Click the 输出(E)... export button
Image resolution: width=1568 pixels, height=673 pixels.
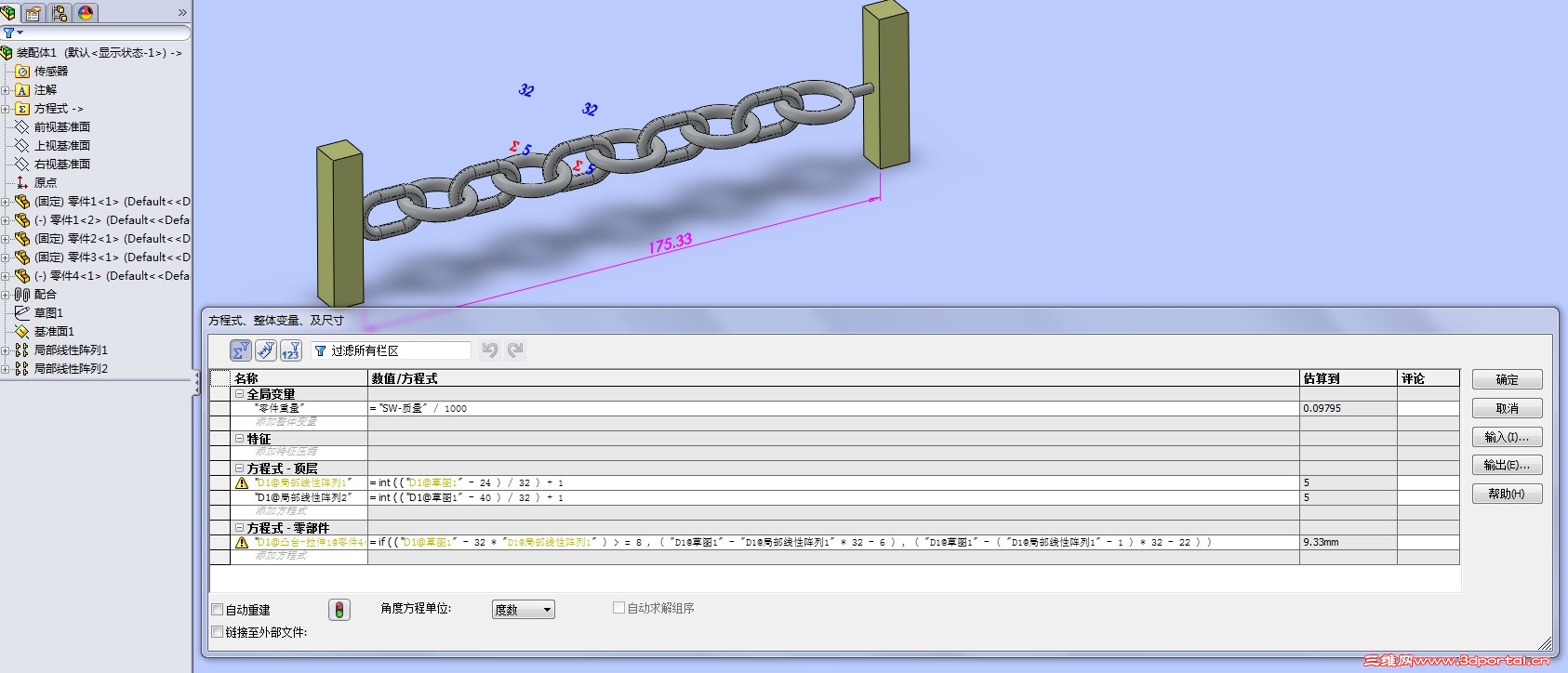1507,465
